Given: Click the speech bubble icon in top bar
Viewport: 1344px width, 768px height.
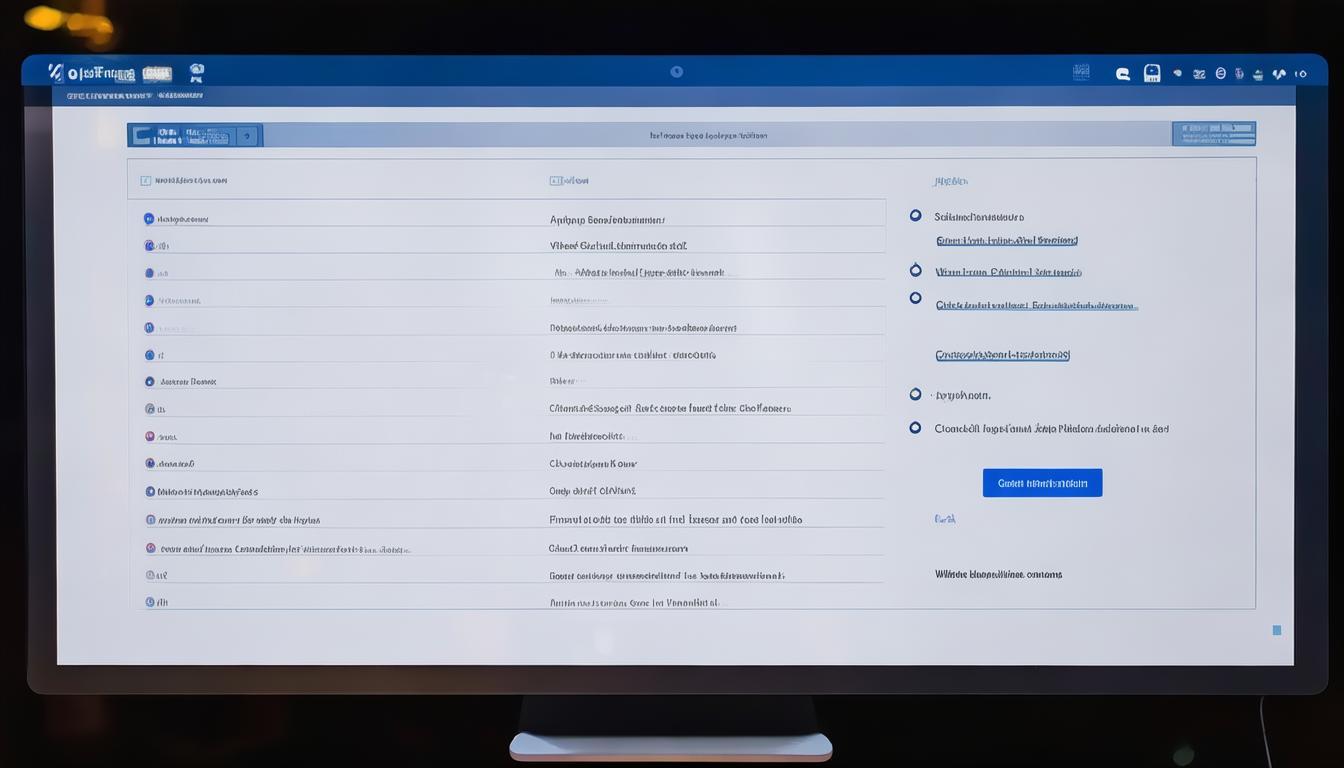Looking at the screenshot, I should coord(1122,73).
